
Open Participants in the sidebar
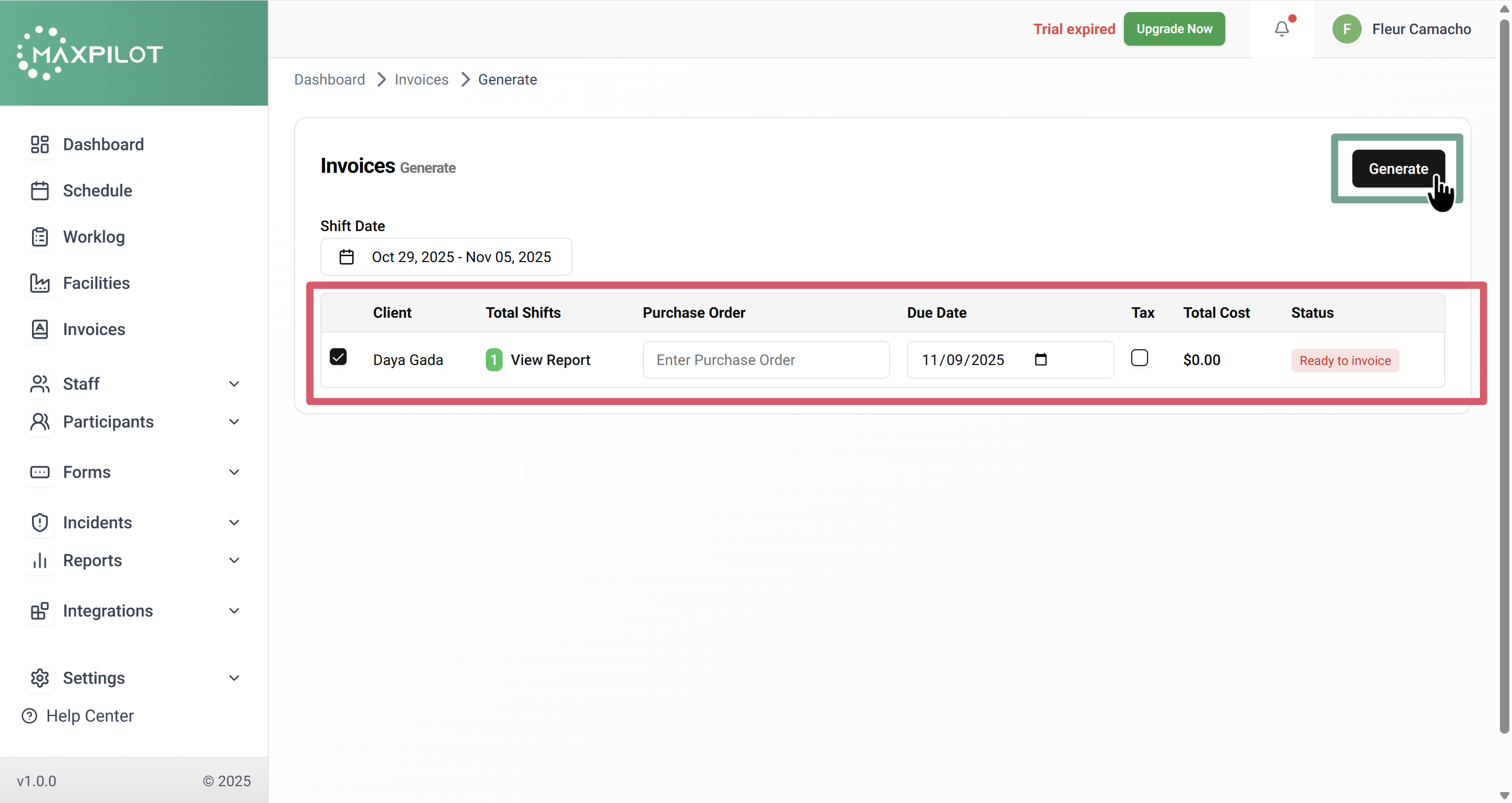click(108, 422)
